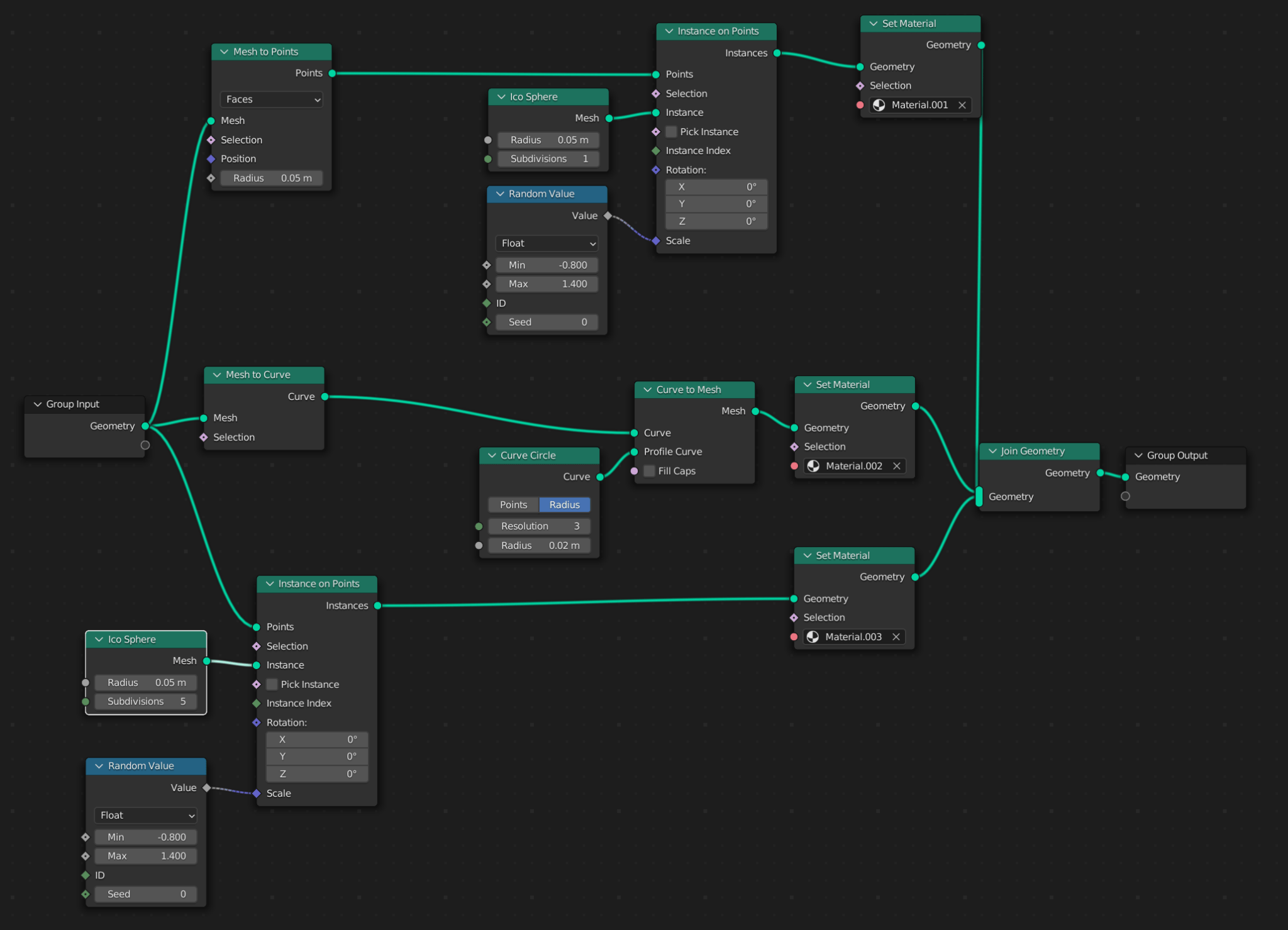Image resolution: width=1288 pixels, height=930 pixels.
Task: Clear Material.001 with the X icon
Action: point(962,105)
